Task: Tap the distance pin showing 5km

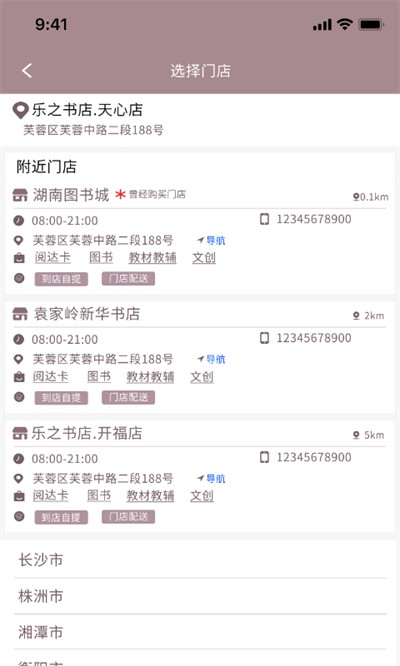Action: pos(356,435)
